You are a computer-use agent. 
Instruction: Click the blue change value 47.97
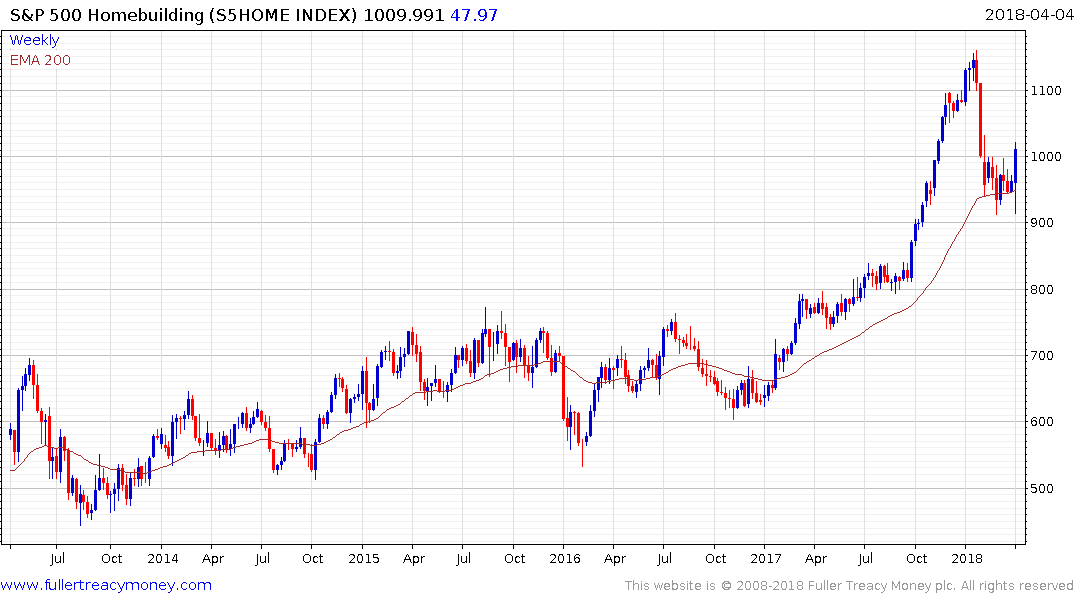tap(474, 15)
